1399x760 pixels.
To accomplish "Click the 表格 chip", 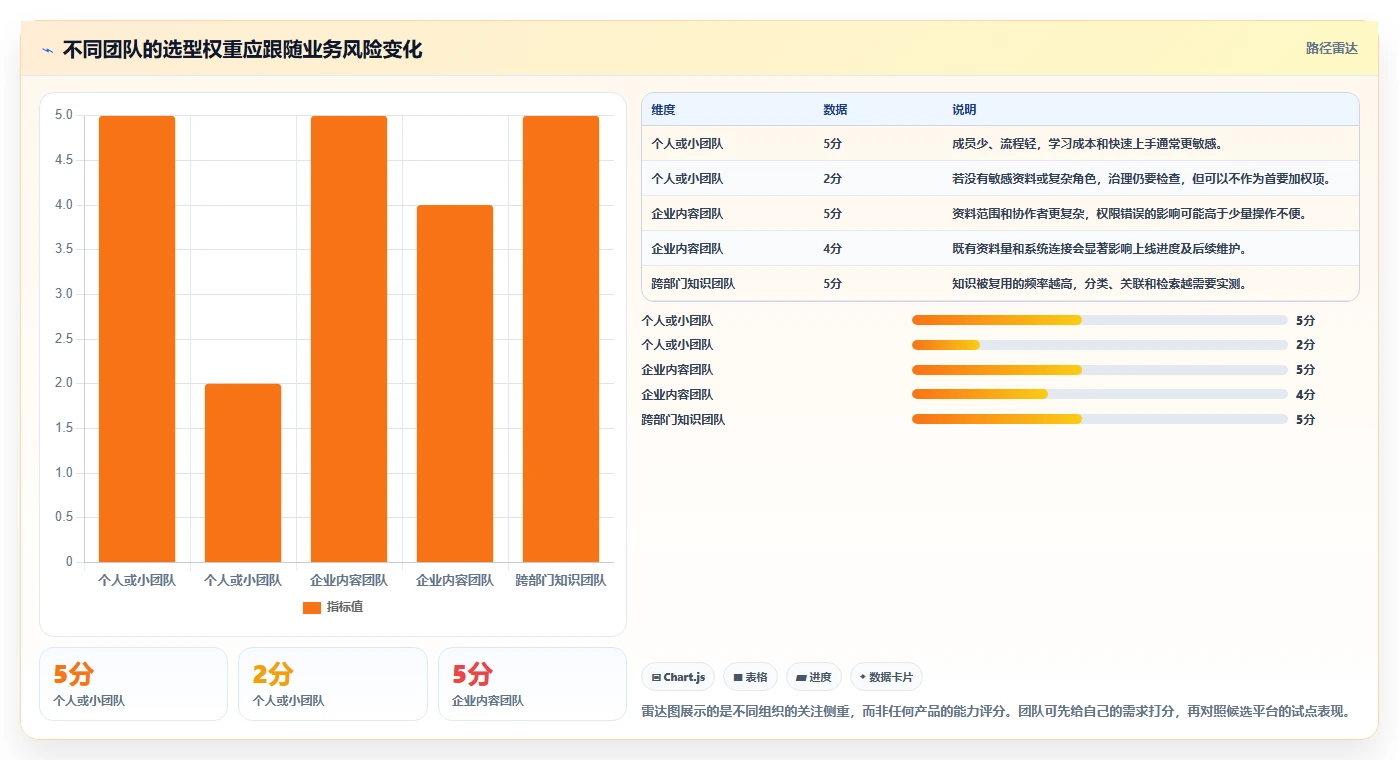I will click(750, 677).
